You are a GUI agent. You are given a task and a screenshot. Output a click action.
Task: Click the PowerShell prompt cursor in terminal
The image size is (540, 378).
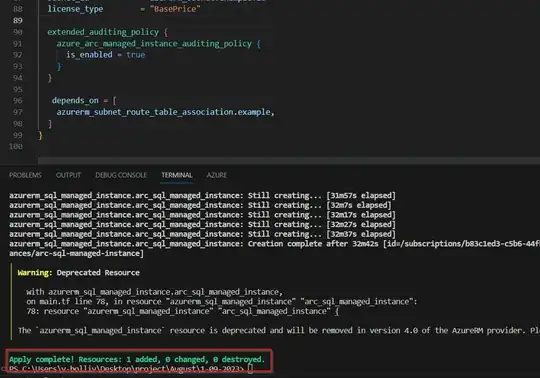point(250,369)
